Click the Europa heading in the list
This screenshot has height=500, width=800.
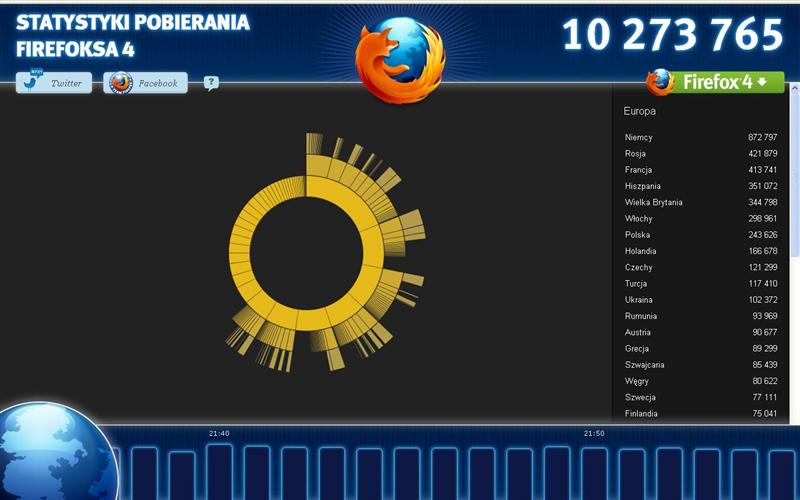click(x=639, y=111)
